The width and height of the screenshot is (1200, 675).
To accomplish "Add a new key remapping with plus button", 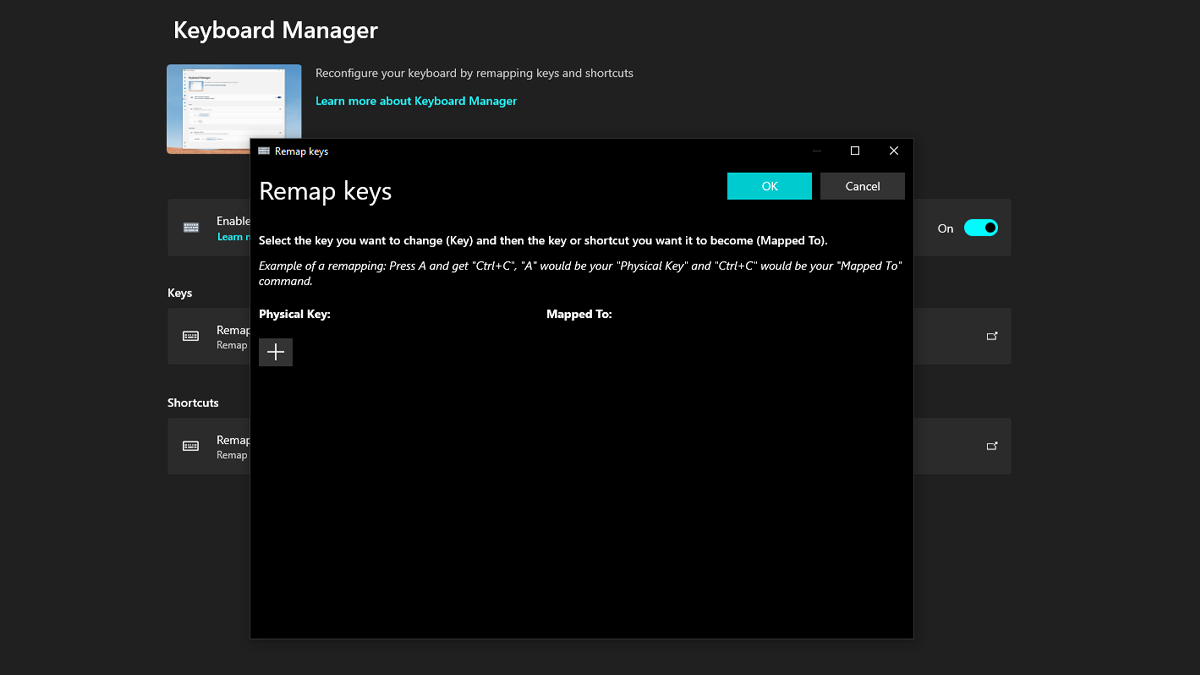I will point(276,352).
